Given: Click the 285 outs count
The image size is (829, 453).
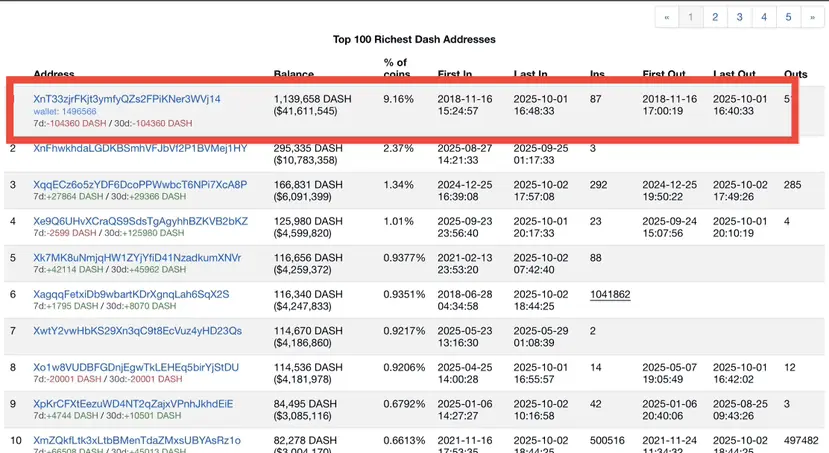Looking at the screenshot, I should (x=793, y=184).
